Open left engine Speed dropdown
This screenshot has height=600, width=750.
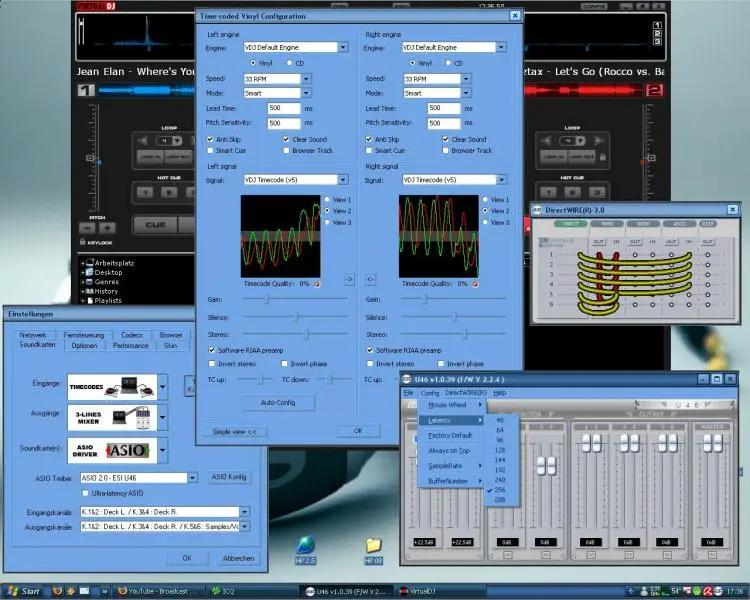click(x=305, y=78)
